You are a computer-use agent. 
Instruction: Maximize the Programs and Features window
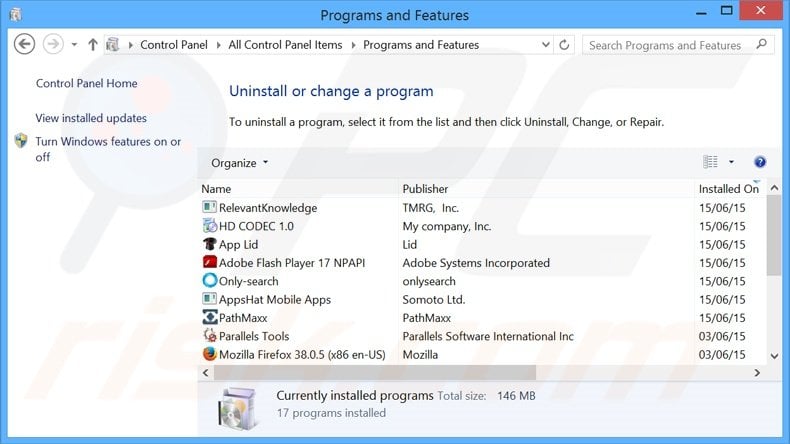727,11
